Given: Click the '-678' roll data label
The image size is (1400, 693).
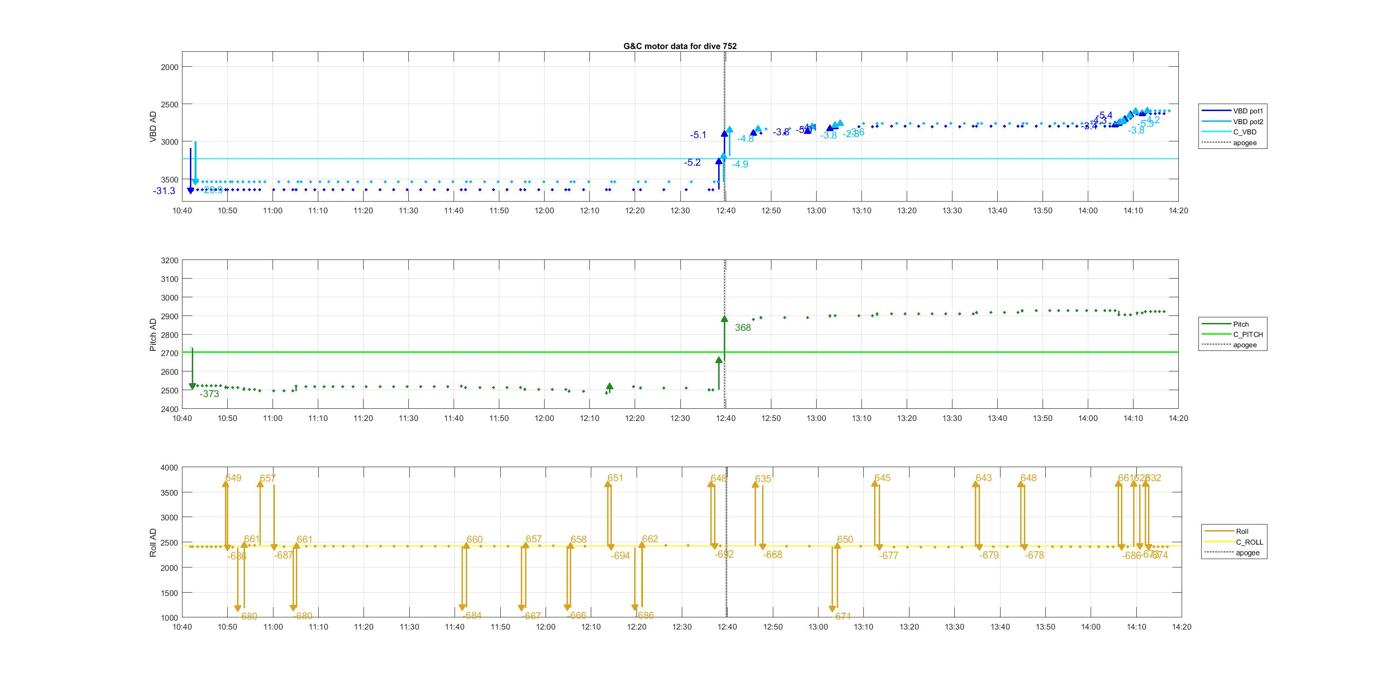Looking at the screenshot, I should pyautogui.click(x=1035, y=555).
